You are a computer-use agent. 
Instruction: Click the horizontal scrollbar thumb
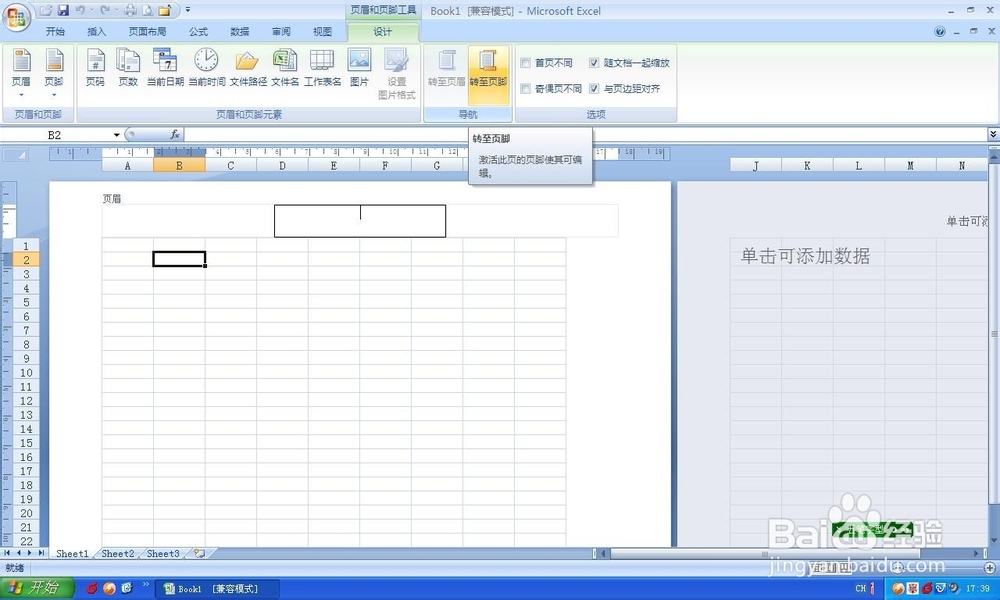(x=765, y=553)
